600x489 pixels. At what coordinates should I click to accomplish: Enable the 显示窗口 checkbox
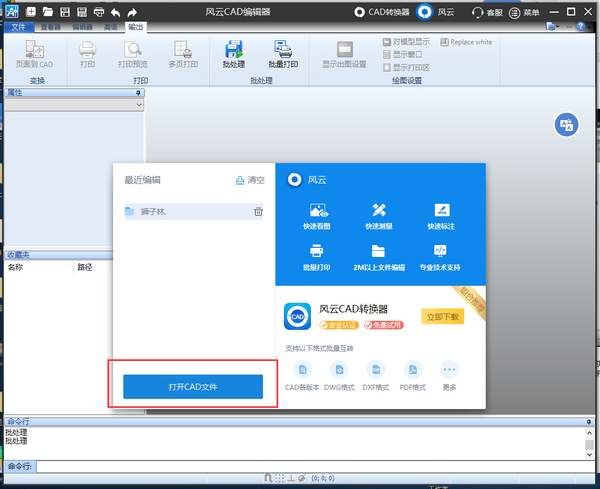point(386,55)
